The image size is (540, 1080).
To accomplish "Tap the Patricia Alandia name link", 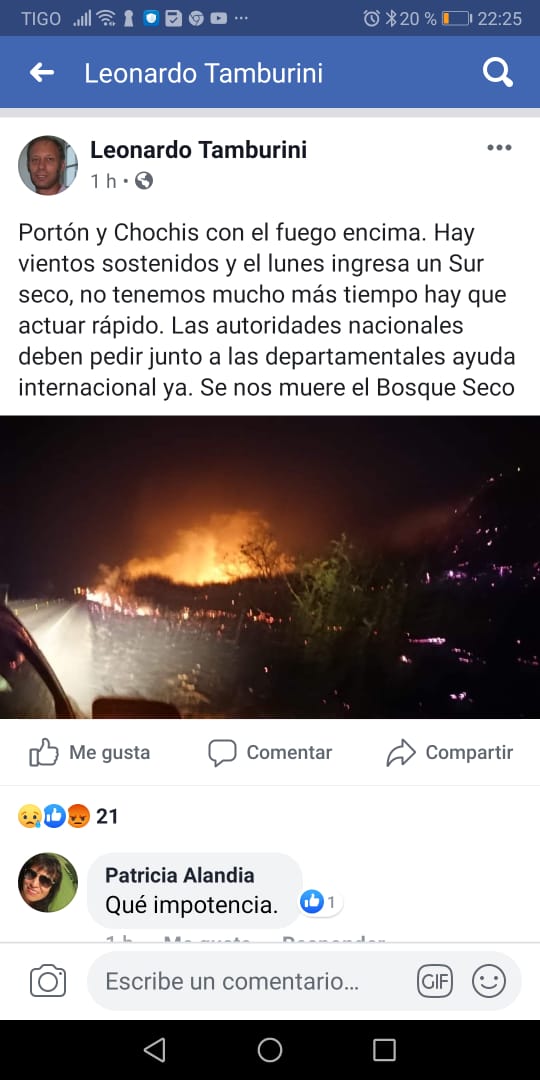I will coord(180,875).
